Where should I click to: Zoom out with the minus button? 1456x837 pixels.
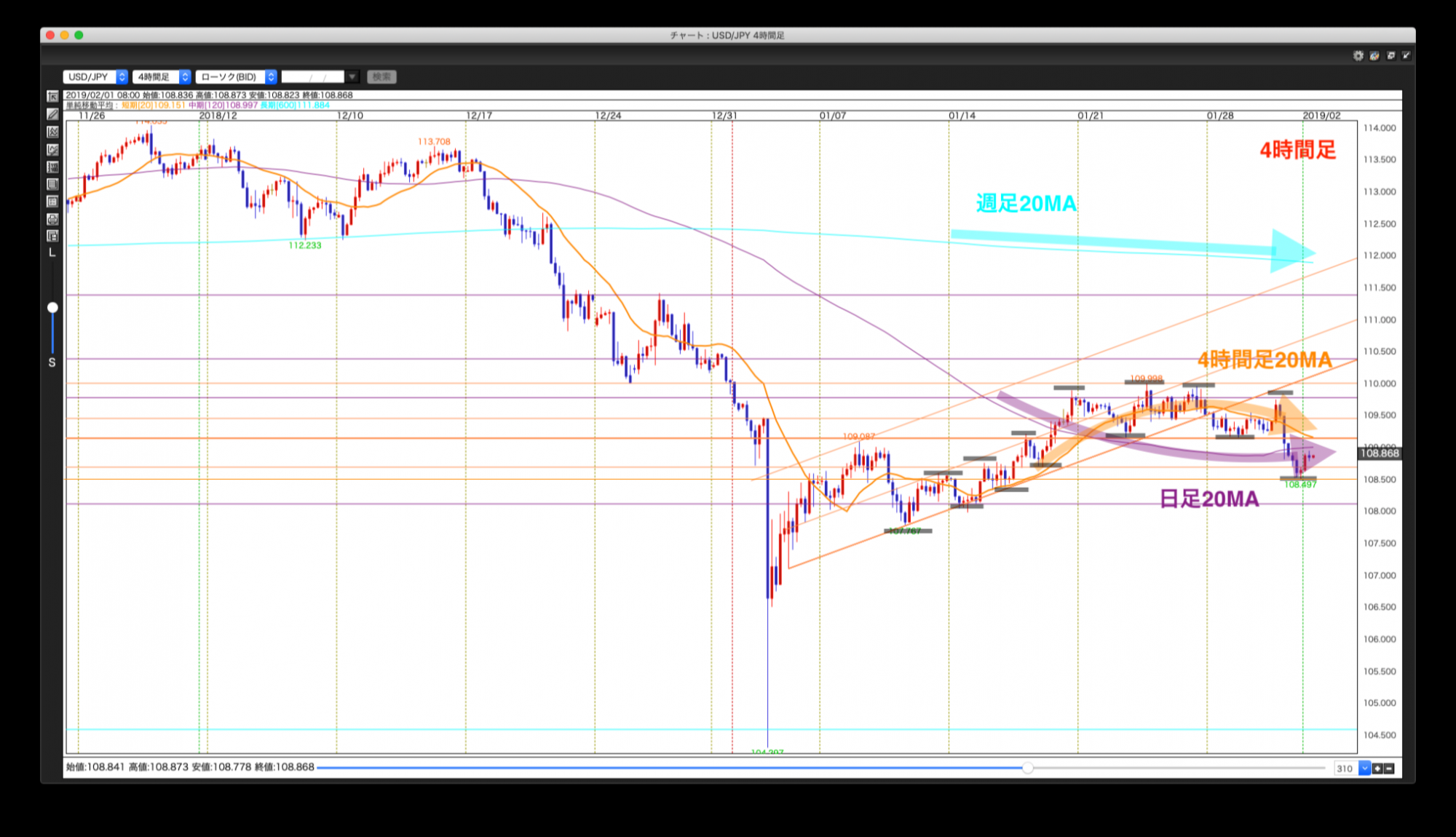pos(1389,769)
